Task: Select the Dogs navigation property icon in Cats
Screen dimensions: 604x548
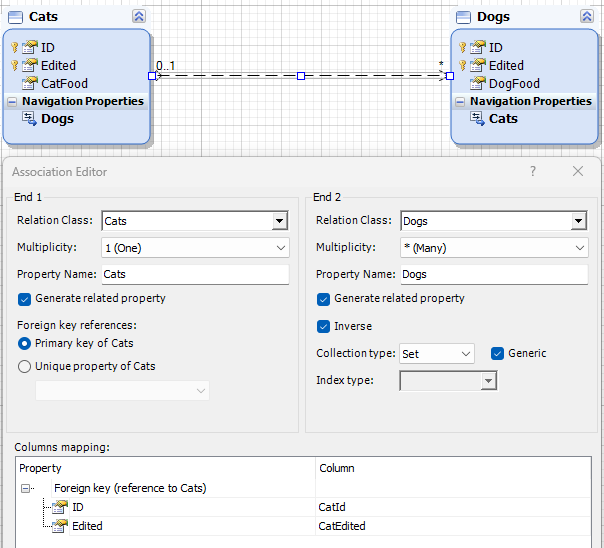Action: click(29, 119)
